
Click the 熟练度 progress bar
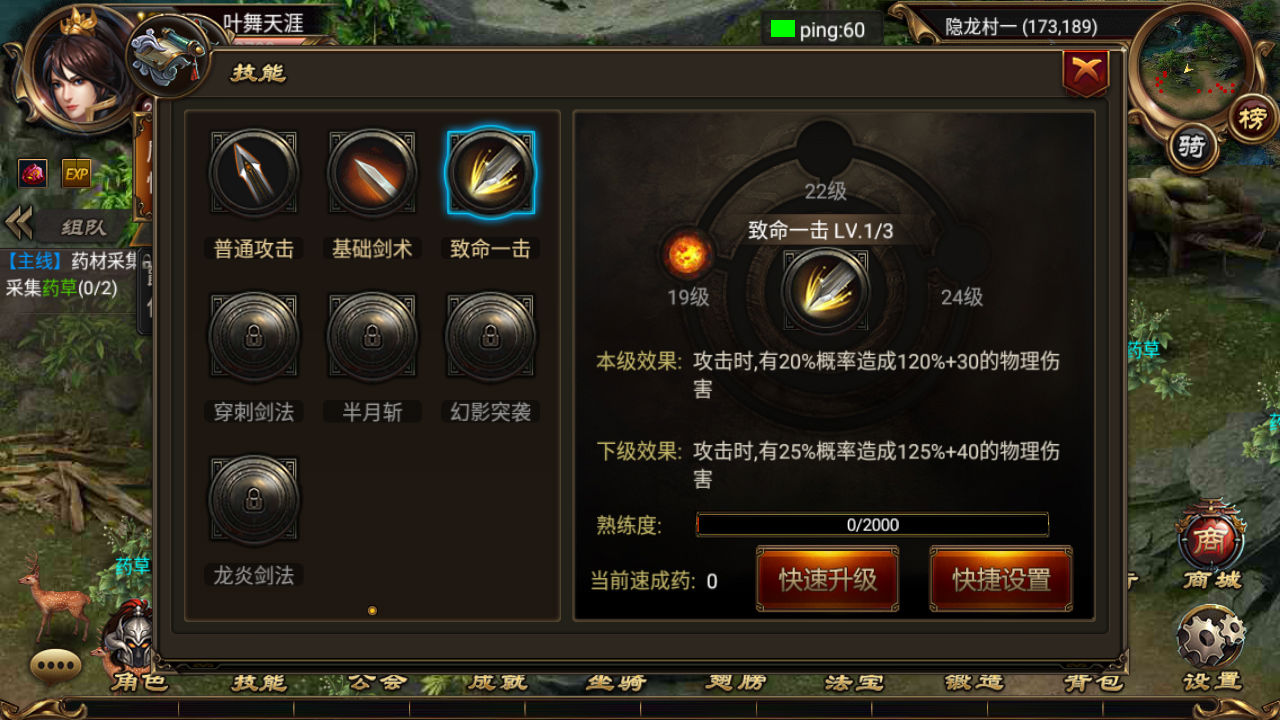872,524
